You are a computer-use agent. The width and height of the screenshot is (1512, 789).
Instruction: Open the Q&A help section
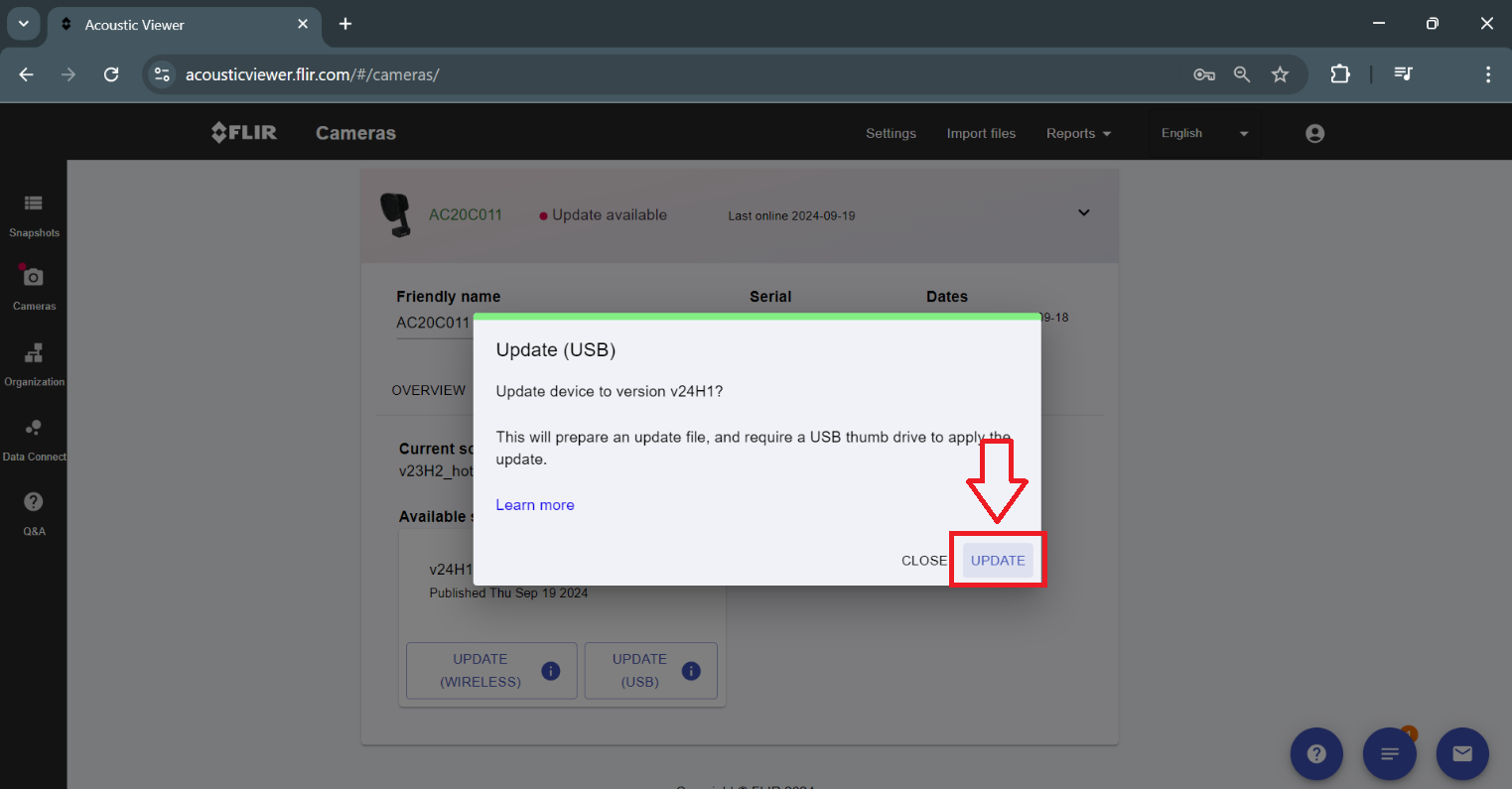click(34, 512)
